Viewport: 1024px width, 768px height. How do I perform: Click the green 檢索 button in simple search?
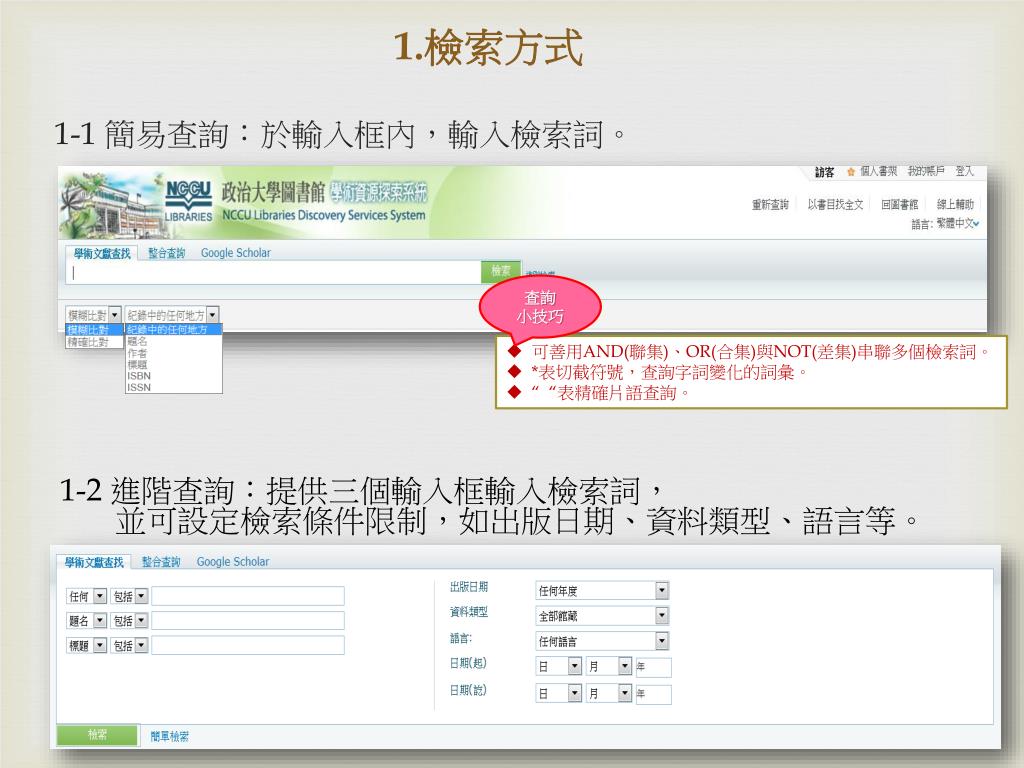tap(500, 271)
